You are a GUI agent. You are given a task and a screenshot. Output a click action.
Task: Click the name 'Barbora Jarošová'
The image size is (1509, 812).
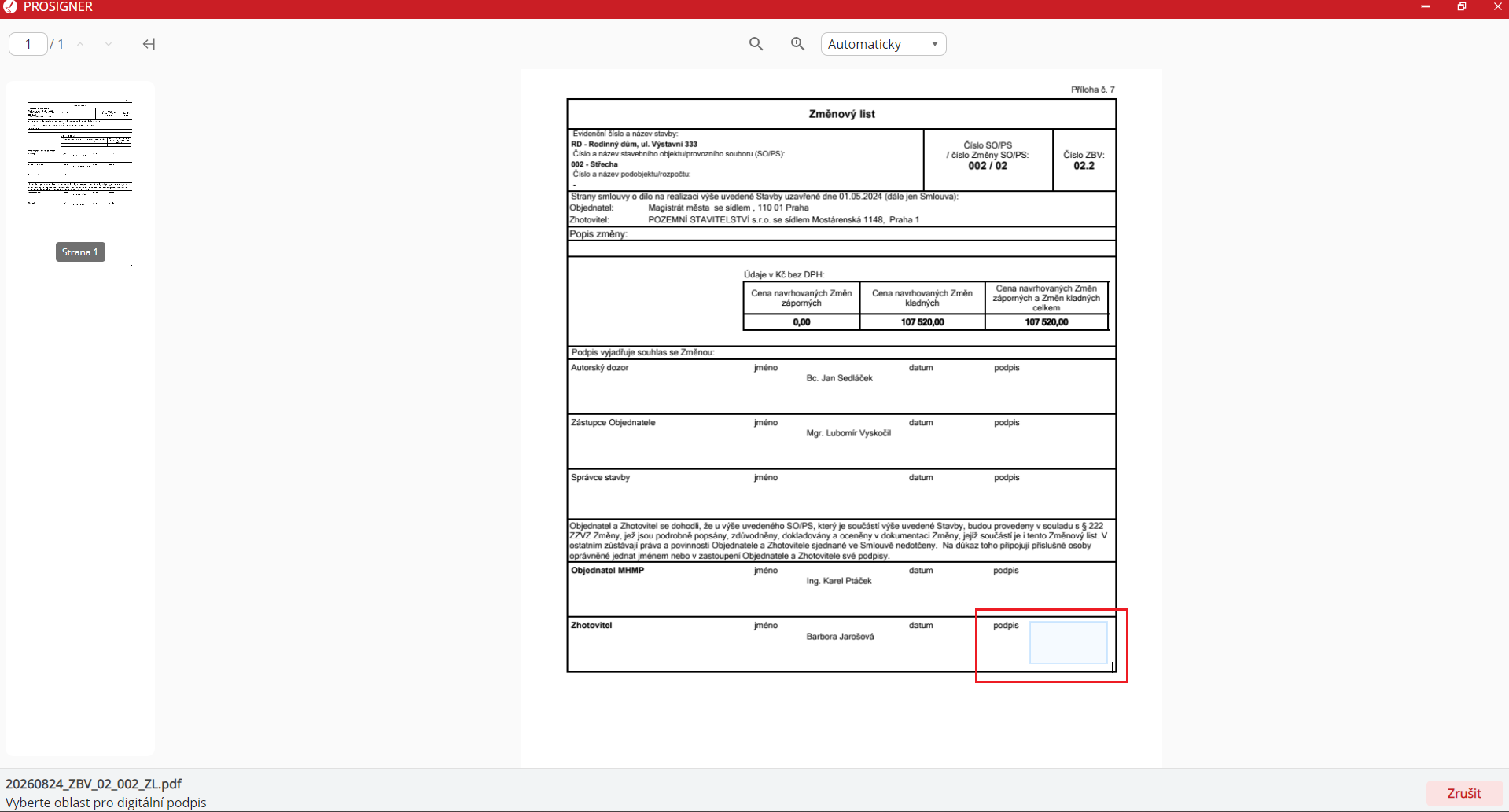[840, 637]
